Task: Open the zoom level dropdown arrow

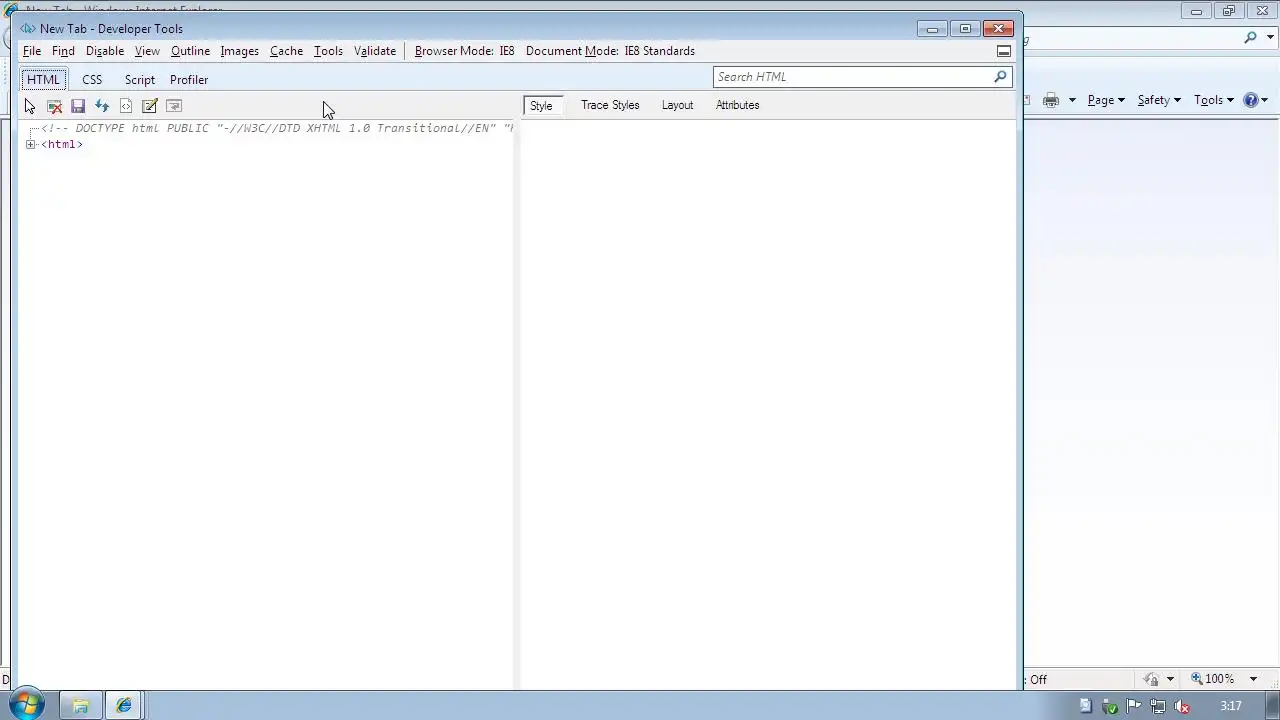Action: 1253,679
